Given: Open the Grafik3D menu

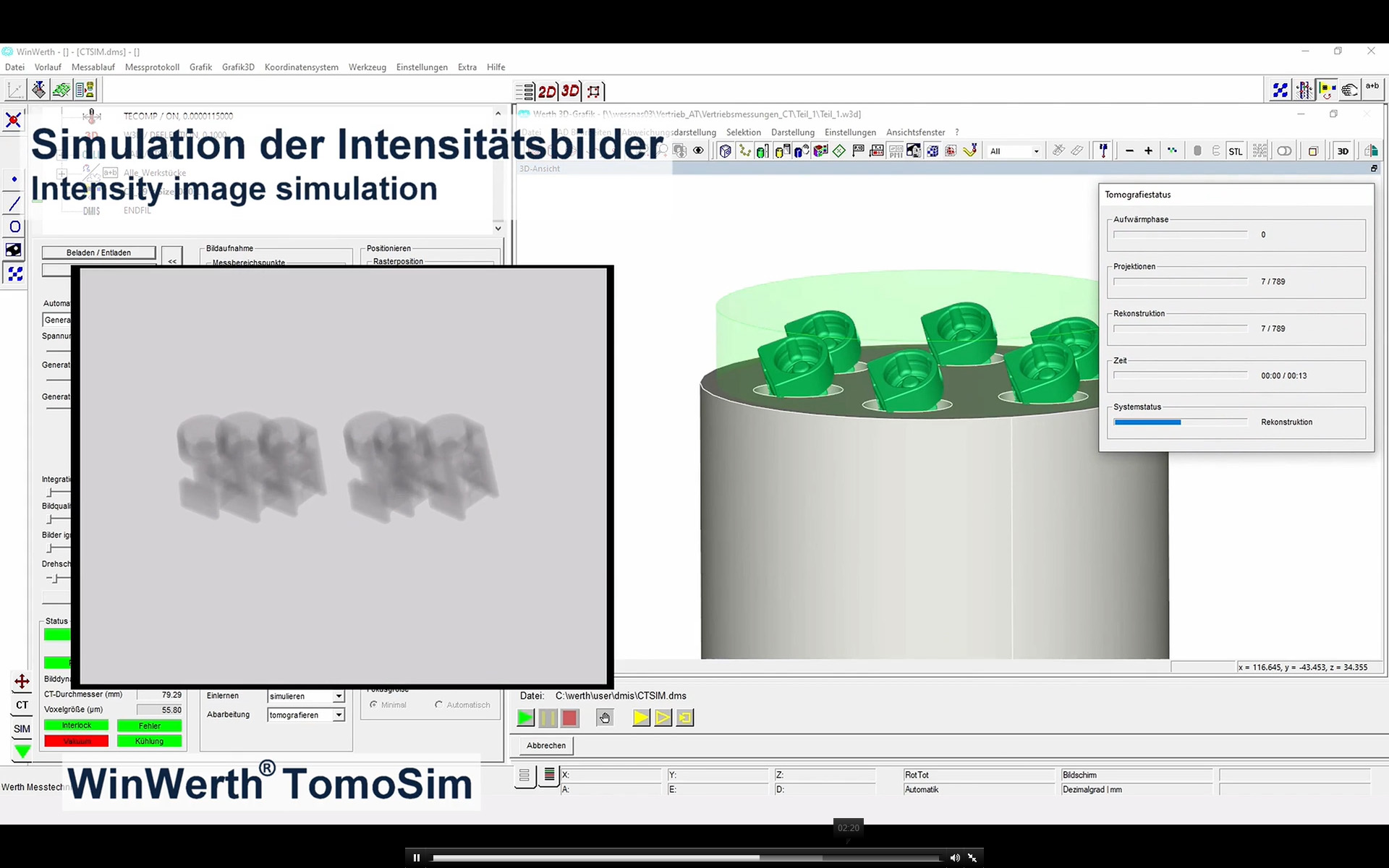Looking at the screenshot, I should point(238,67).
